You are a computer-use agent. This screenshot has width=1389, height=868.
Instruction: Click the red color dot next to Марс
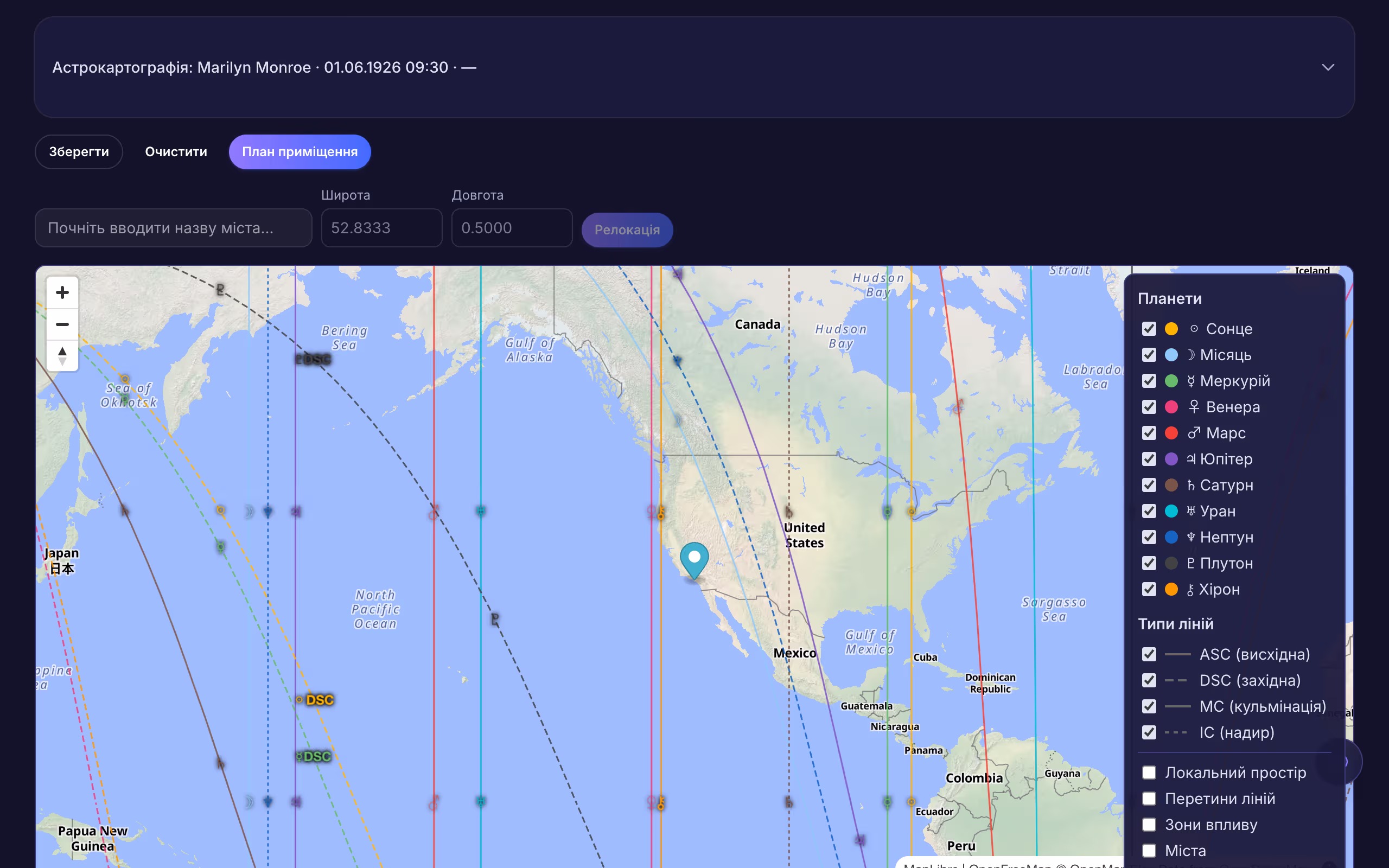tap(1172, 433)
